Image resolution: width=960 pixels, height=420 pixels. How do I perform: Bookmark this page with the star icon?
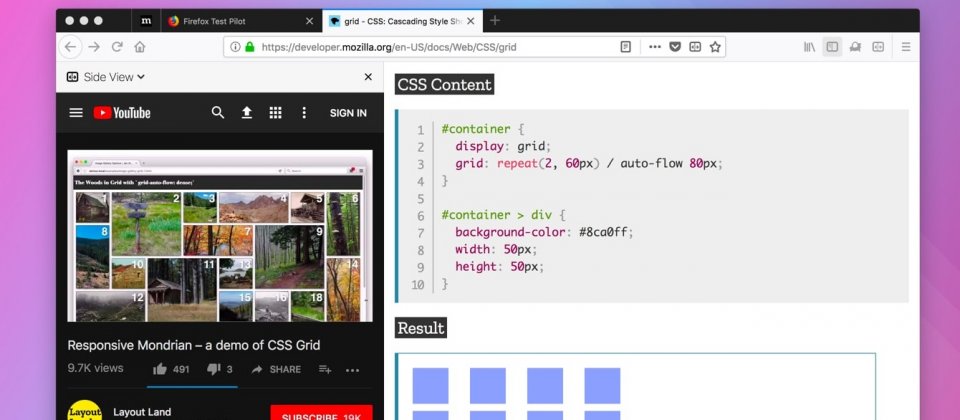coord(715,47)
